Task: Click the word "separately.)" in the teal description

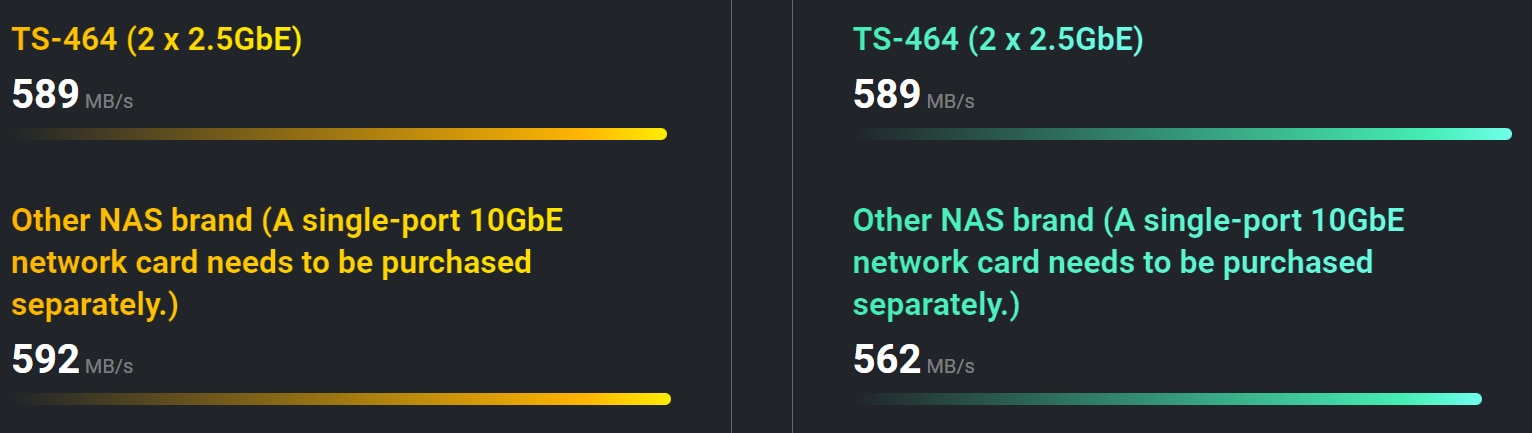Action: click(936, 305)
